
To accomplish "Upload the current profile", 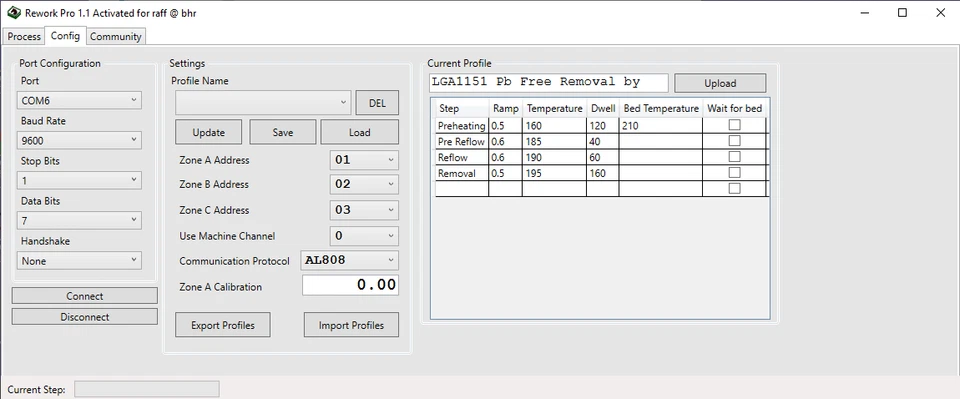I will point(720,83).
